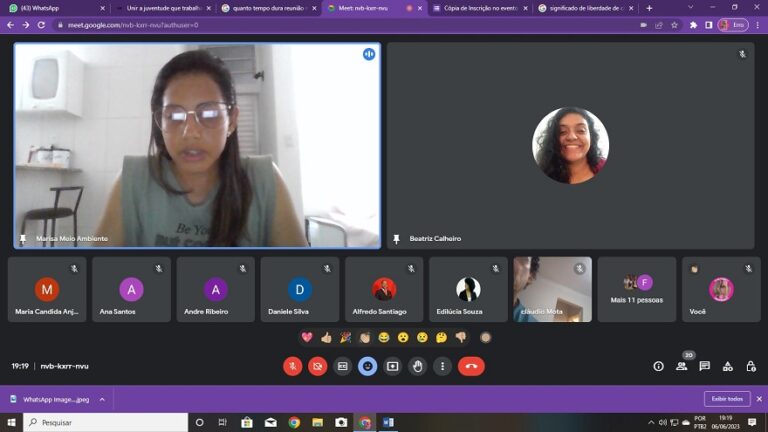This screenshot has height=432, width=768.
Task: Close the emoji reactions bar
Action: pos(367,366)
